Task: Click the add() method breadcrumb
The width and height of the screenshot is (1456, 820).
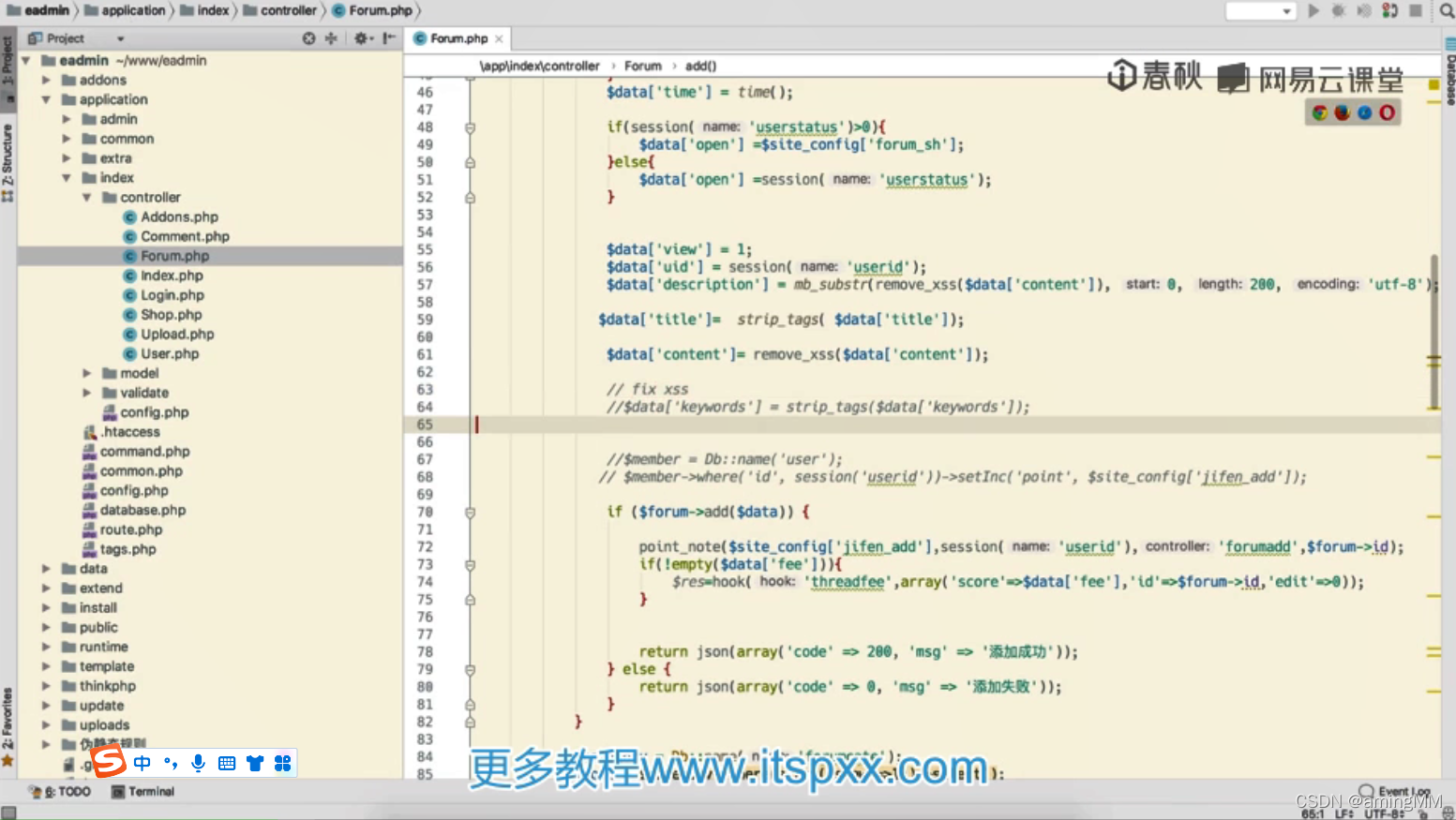Action: point(700,66)
